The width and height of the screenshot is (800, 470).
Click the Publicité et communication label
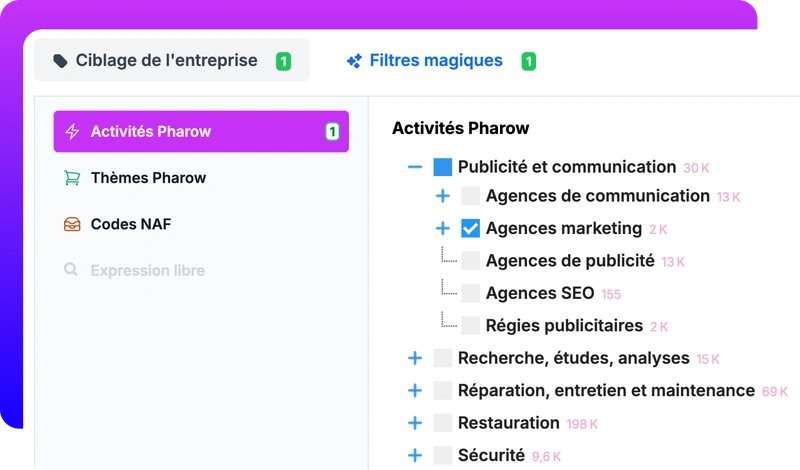(567, 167)
